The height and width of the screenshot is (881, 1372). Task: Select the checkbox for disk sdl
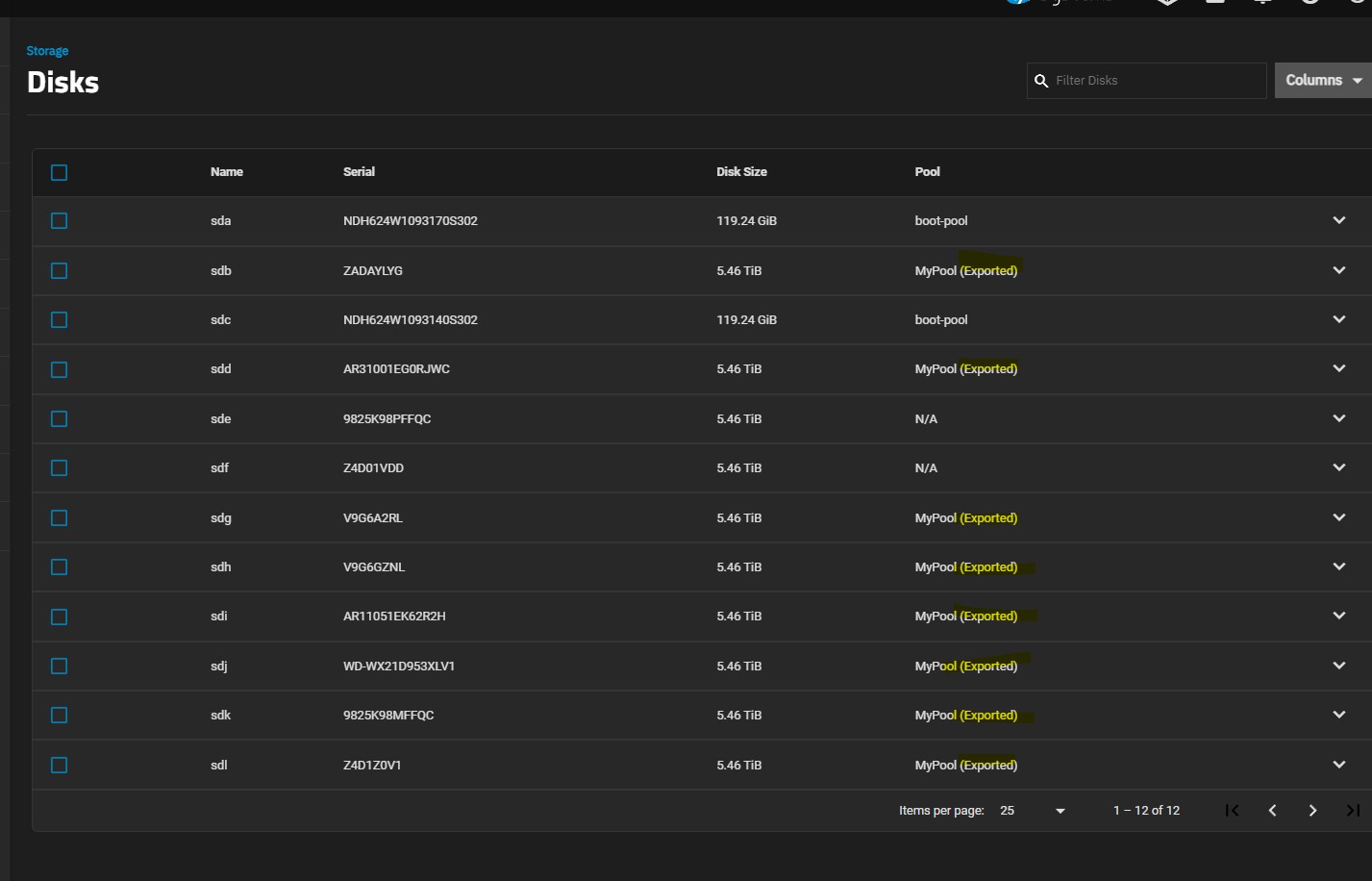pyautogui.click(x=60, y=766)
